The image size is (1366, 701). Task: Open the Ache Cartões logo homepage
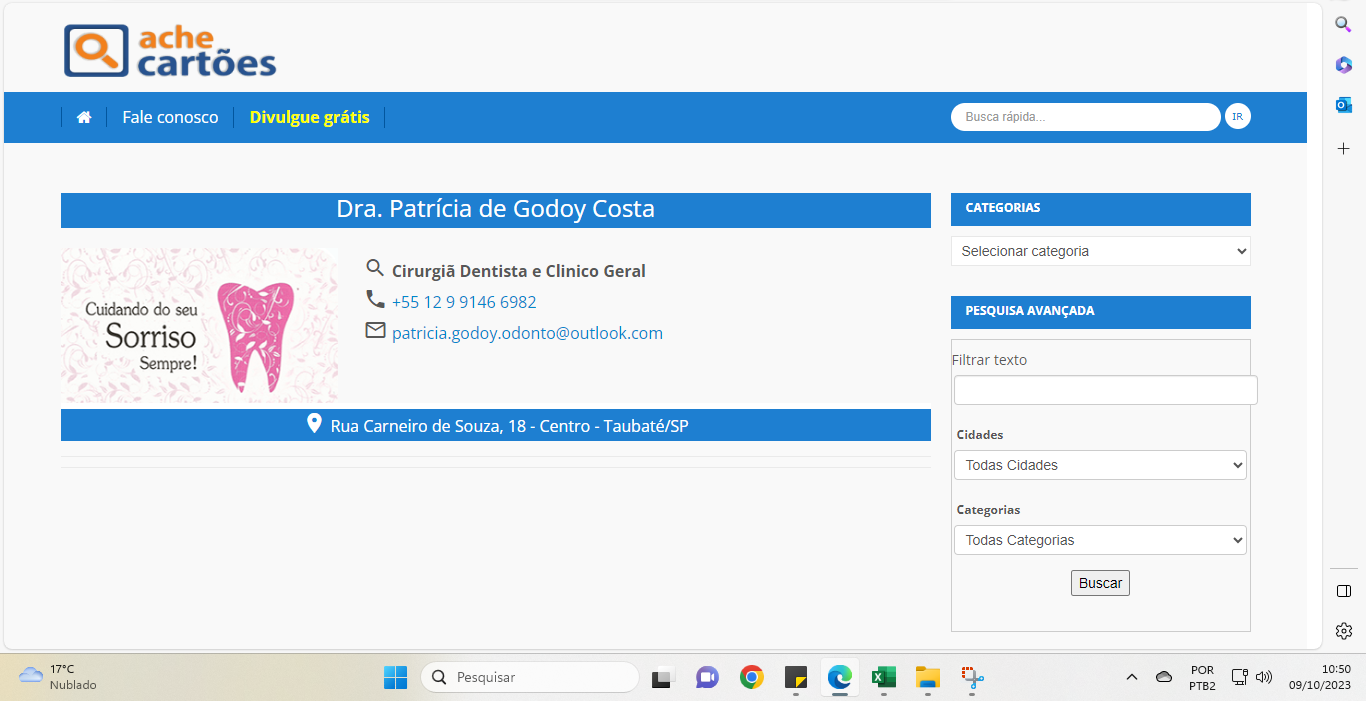[x=170, y=51]
